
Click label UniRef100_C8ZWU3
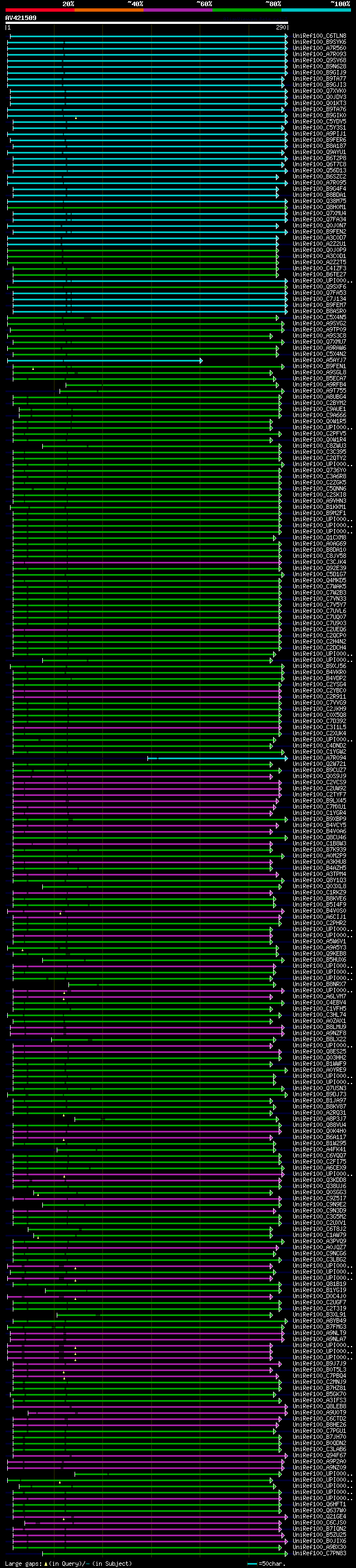(319, 446)
